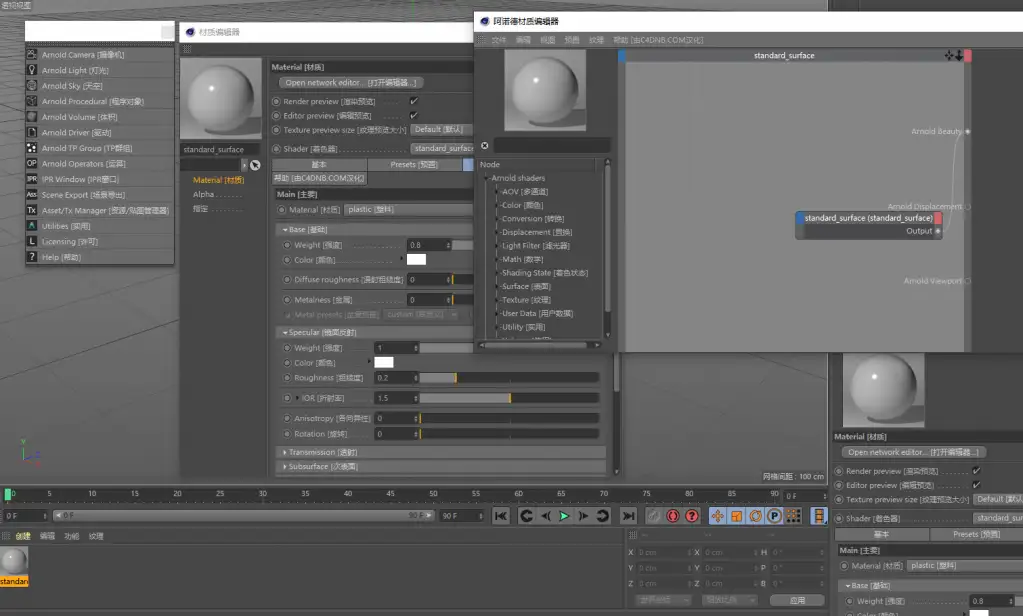The width and height of the screenshot is (1023, 616).
Task: Collapse the Specular section
Action: coord(285,333)
